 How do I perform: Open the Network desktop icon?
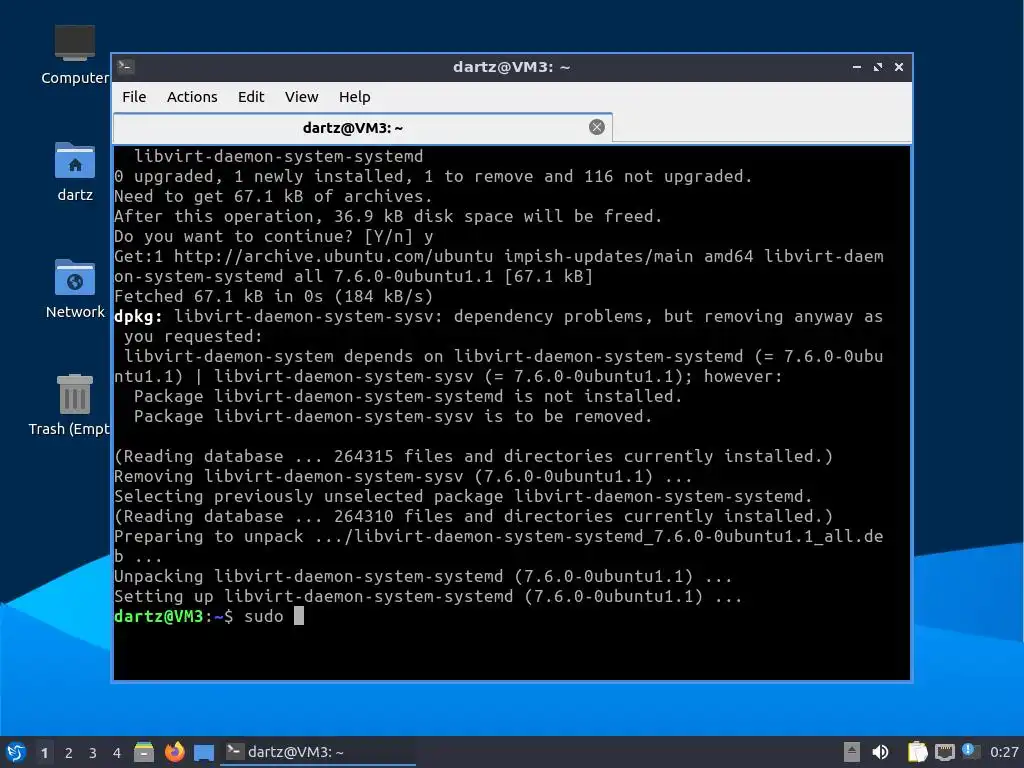click(74, 289)
